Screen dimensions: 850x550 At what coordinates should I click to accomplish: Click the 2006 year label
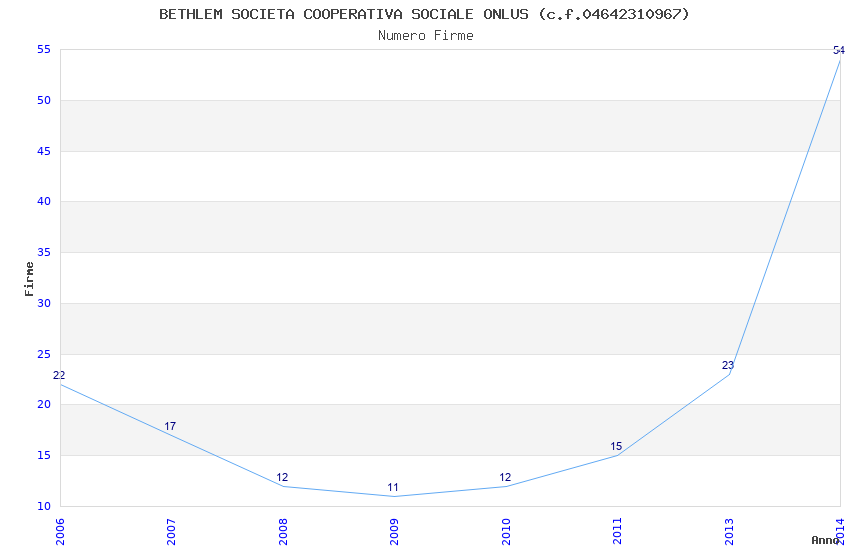click(x=60, y=532)
